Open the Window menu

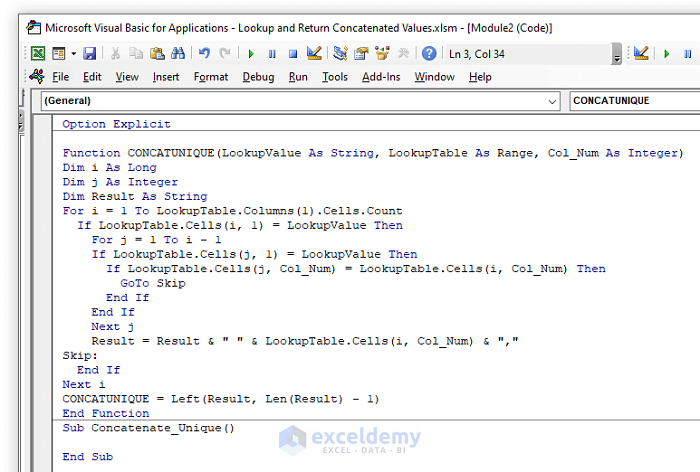(x=434, y=77)
